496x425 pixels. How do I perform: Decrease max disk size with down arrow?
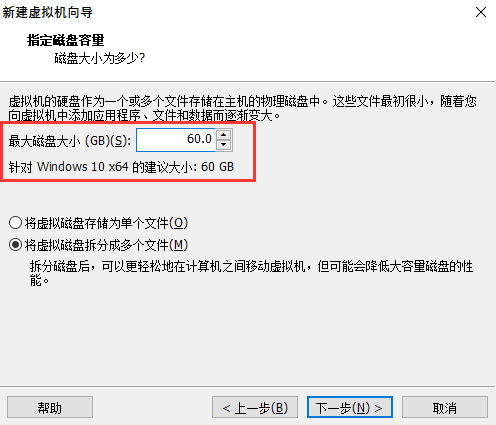coord(224,145)
